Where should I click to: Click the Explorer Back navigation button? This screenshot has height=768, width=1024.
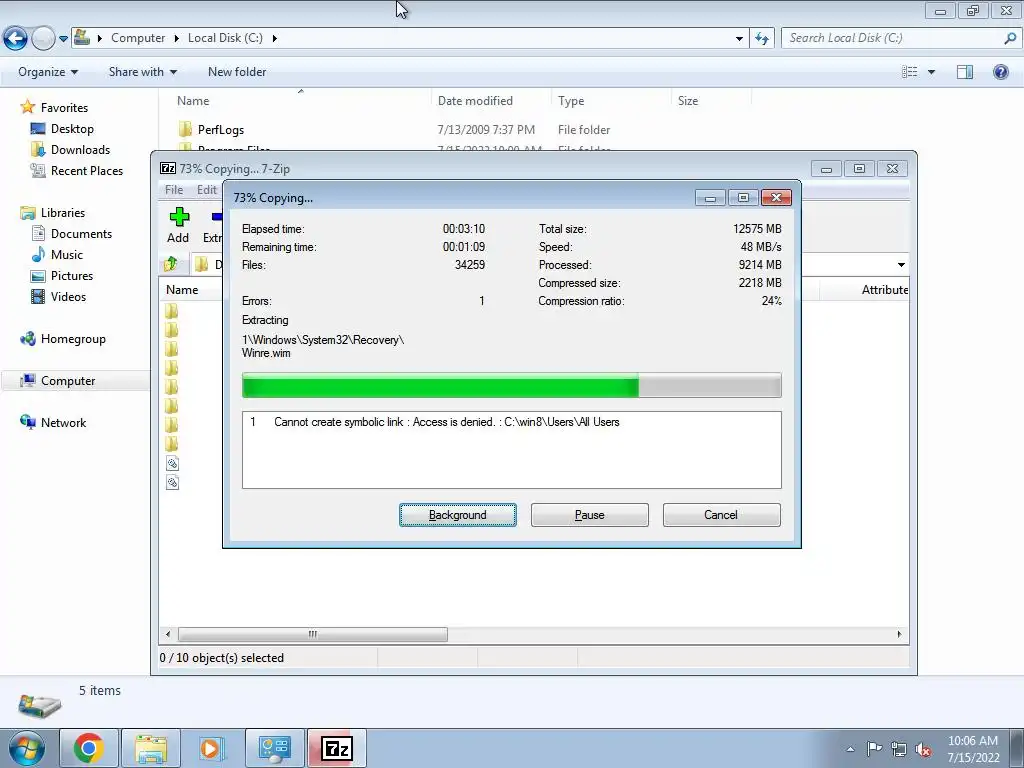(16, 38)
